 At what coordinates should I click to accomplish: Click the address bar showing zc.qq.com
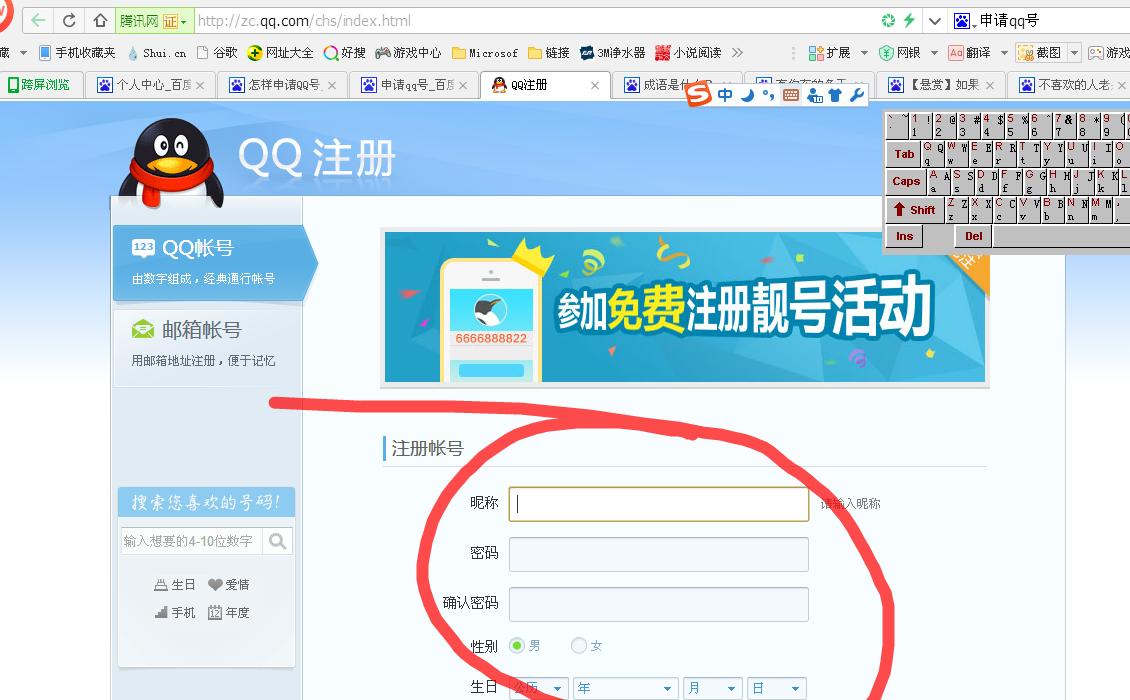point(533,21)
